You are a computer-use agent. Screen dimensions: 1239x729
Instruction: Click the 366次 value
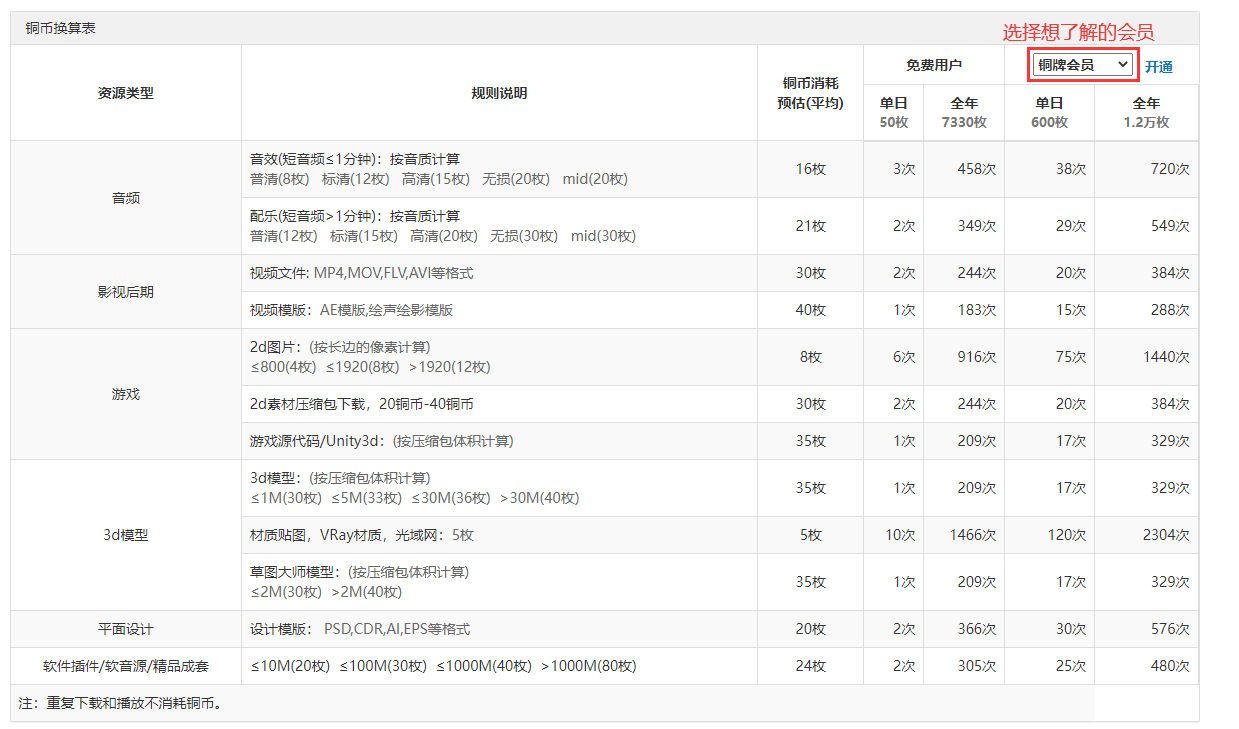[x=976, y=629]
